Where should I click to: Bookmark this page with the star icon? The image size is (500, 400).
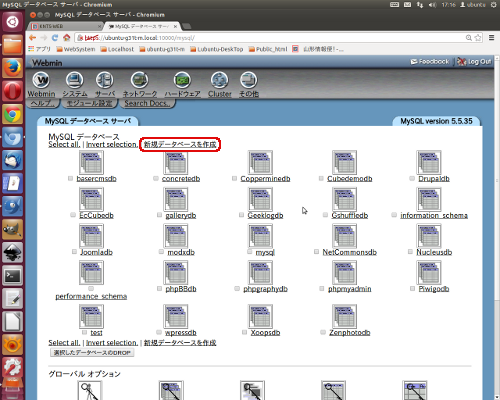tap(478, 38)
